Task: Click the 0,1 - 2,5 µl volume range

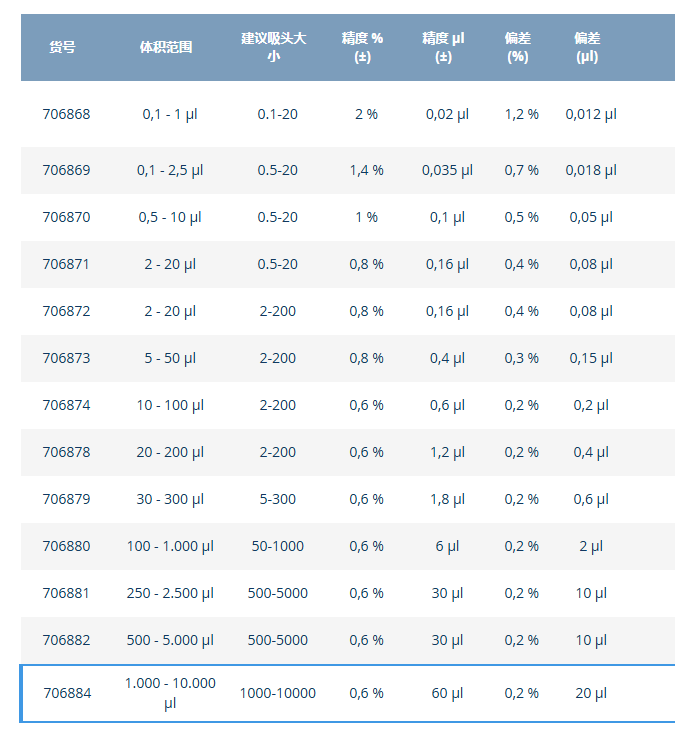Action: [170, 170]
